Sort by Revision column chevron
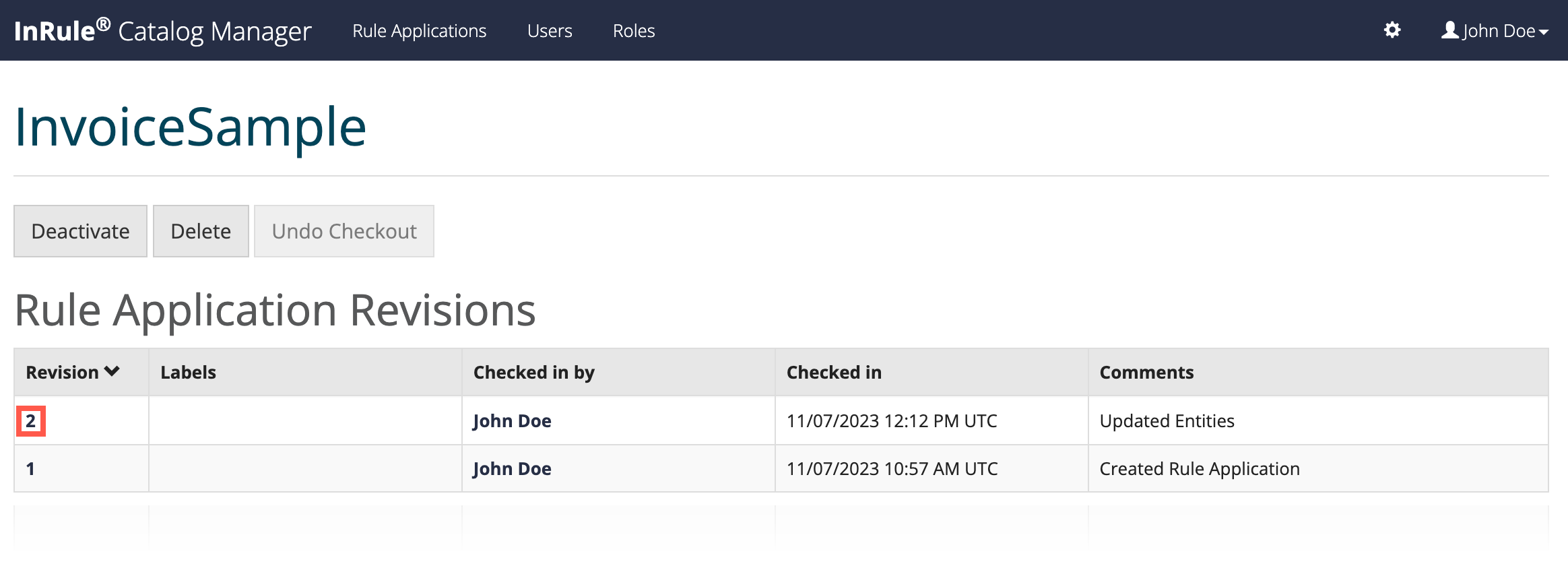 [112, 371]
